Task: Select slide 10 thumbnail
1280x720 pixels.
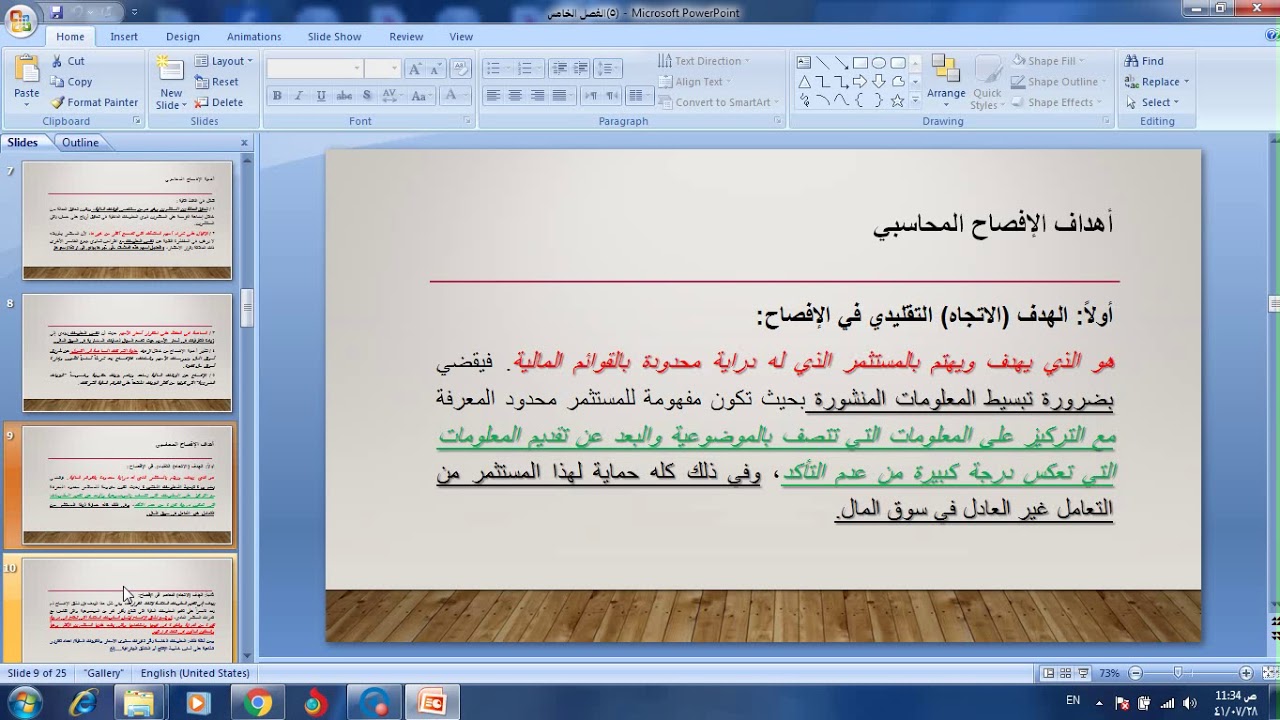Action: click(x=127, y=609)
